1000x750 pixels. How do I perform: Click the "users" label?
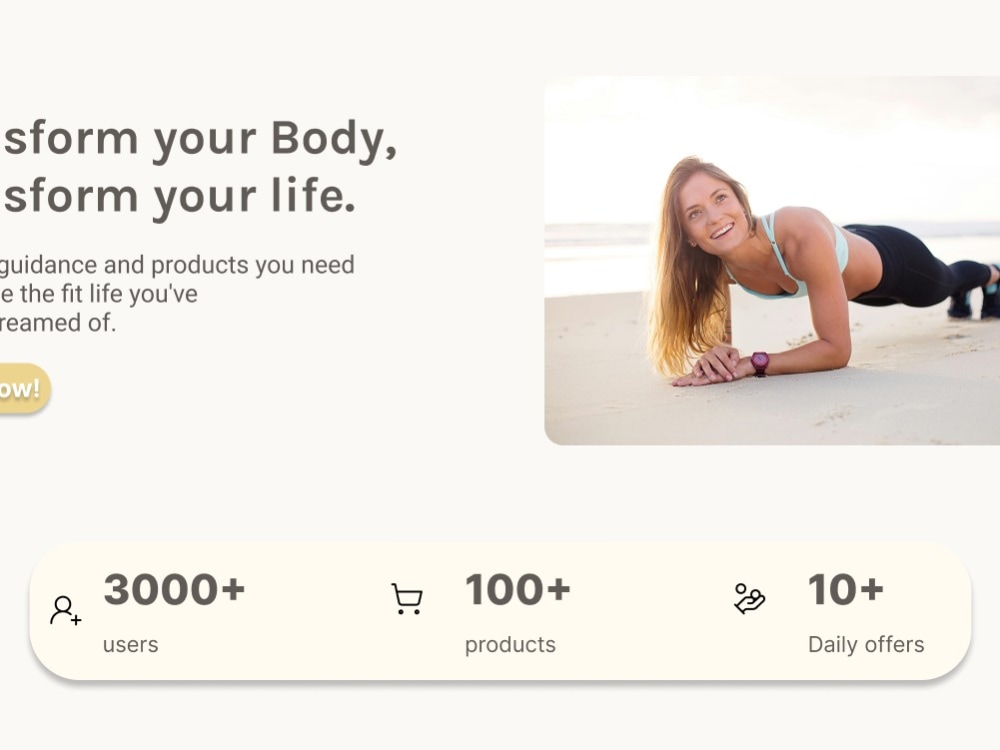(x=131, y=645)
